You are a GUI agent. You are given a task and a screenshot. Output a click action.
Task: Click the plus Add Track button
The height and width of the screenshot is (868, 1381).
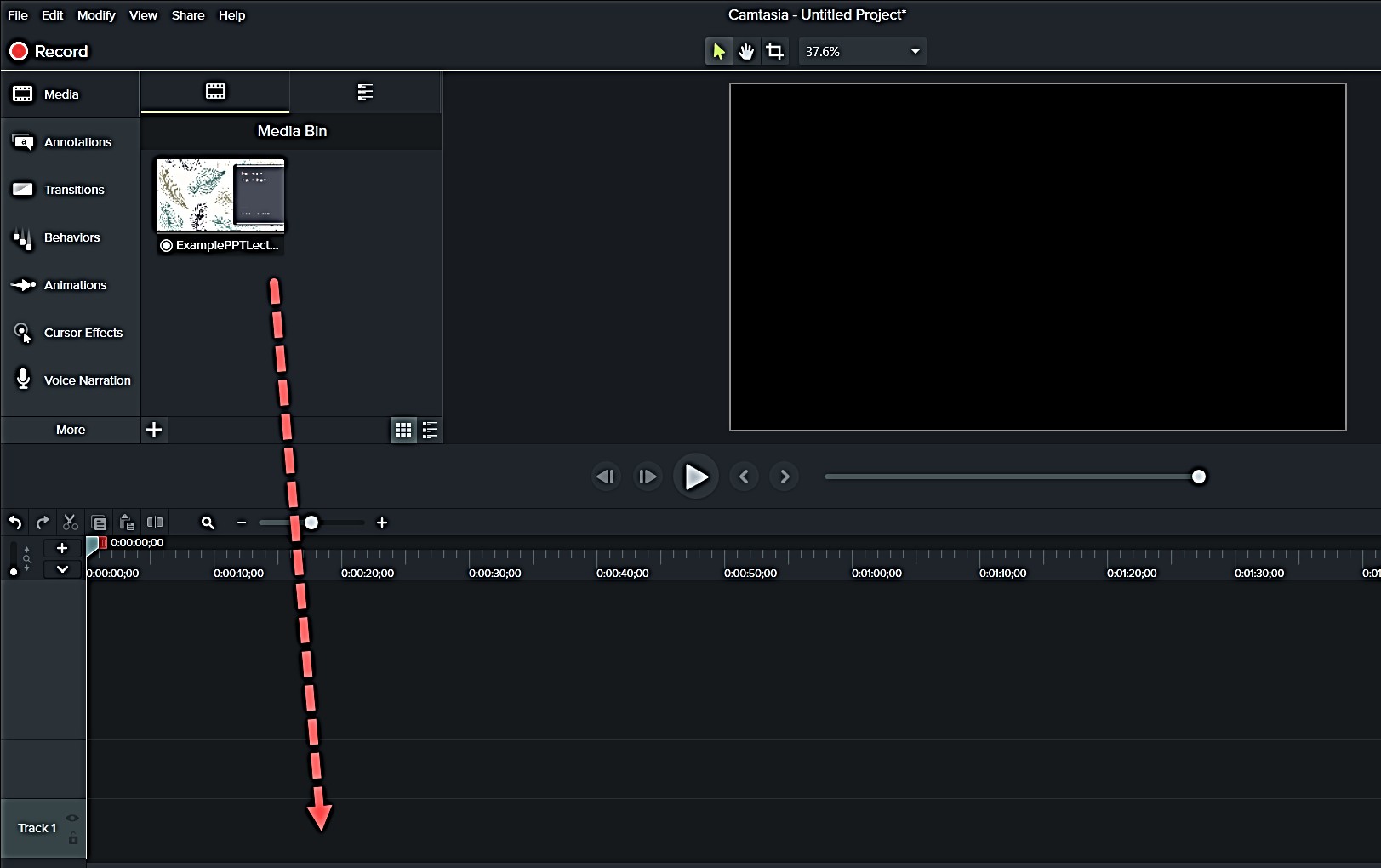(x=62, y=548)
